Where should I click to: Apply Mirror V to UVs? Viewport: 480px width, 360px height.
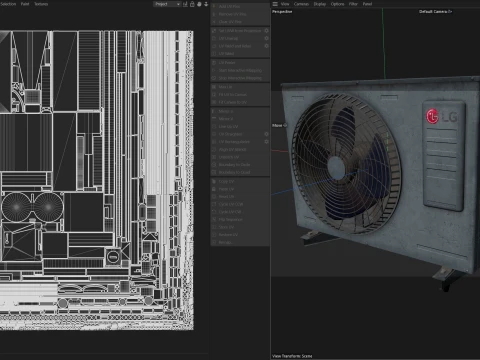pos(240,119)
